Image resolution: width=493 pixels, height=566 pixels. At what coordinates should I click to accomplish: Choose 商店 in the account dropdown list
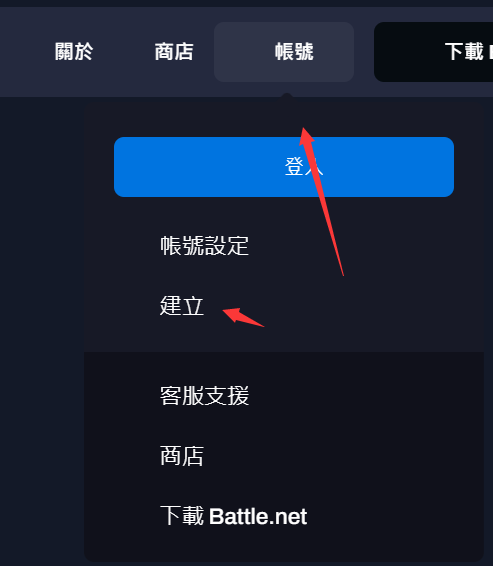pos(182,456)
